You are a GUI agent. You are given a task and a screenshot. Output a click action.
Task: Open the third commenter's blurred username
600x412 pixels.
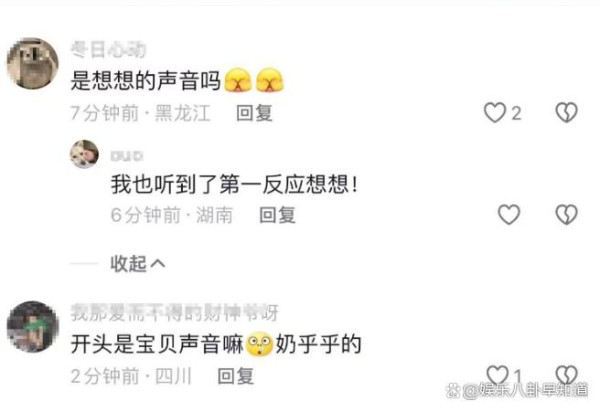click(x=174, y=313)
